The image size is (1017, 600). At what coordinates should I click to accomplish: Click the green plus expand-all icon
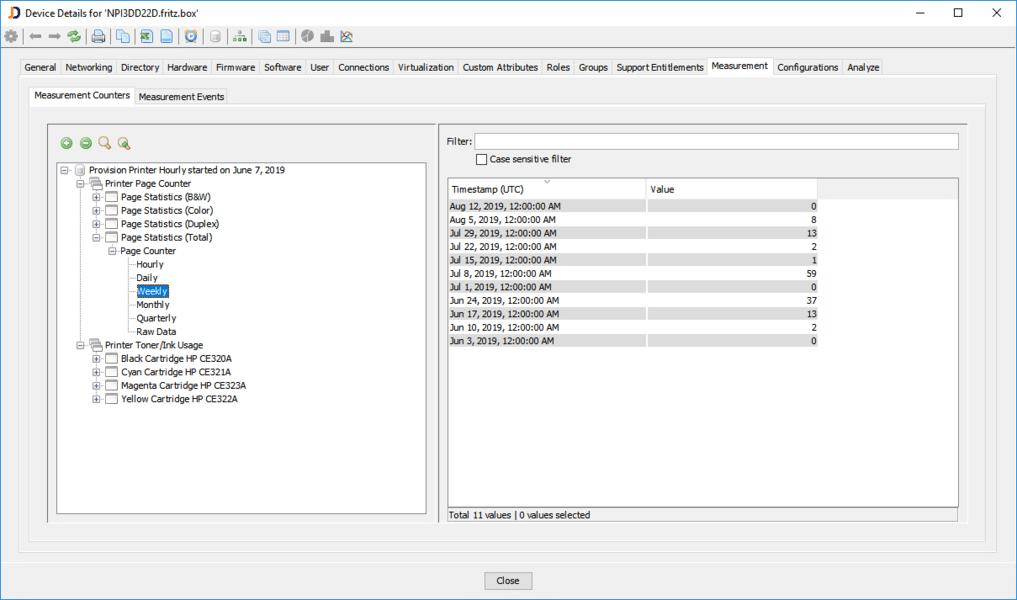tap(67, 144)
